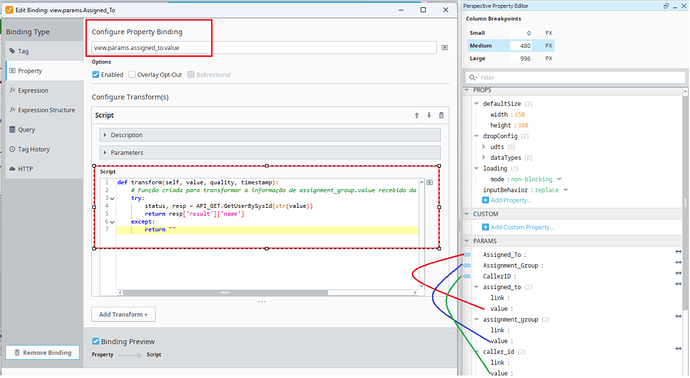Screen dimensions: 690x378
Task: Collapse the assigned_to param node
Action: 477,287
